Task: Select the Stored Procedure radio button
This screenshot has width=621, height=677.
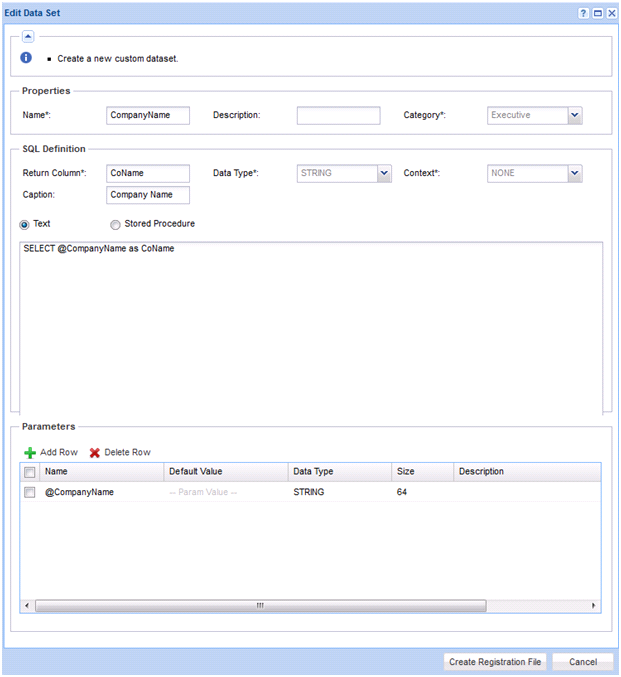Action: pos(115,225)
